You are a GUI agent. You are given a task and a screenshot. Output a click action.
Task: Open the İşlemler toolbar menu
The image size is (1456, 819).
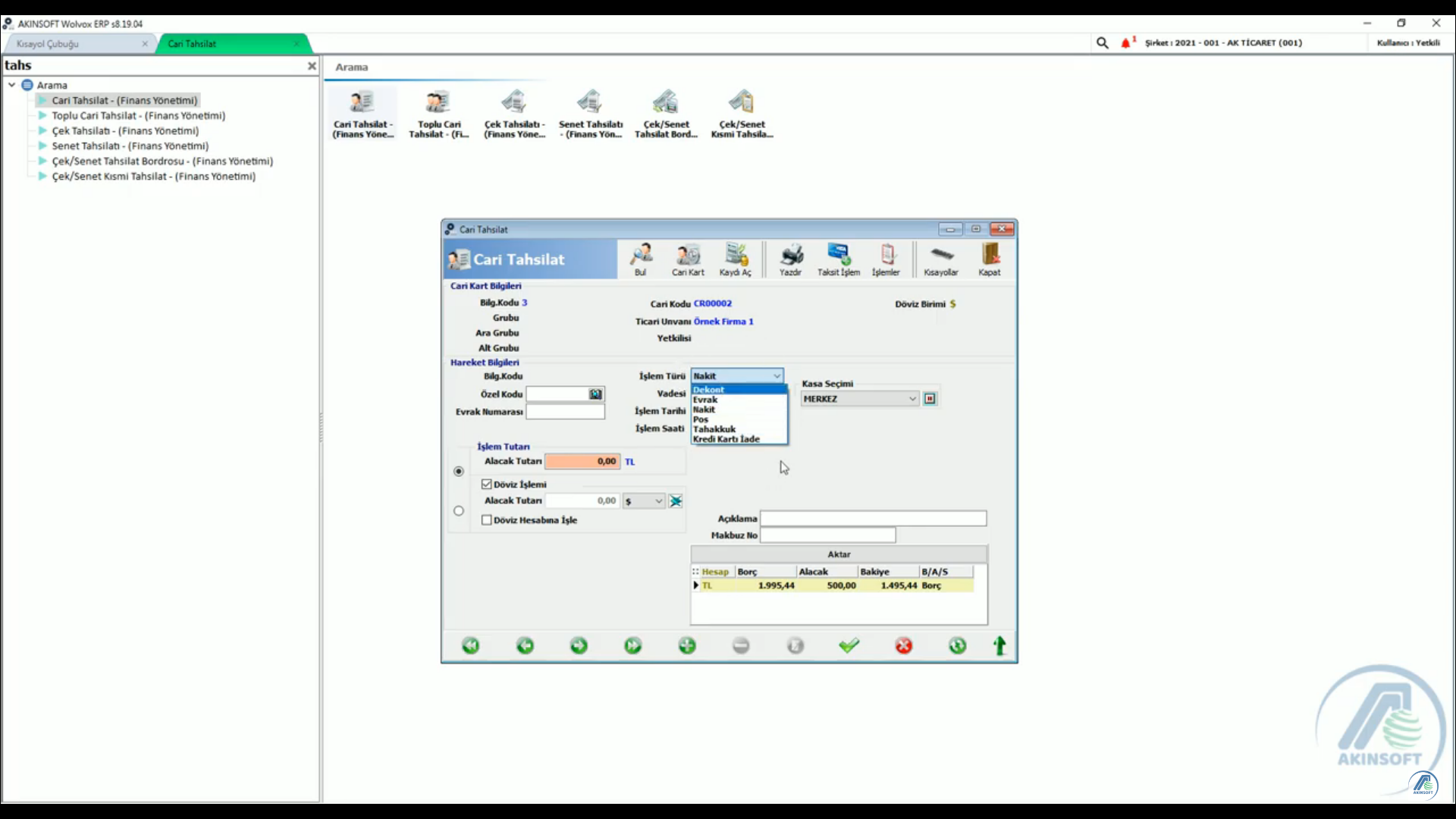[x=886, y=259]
